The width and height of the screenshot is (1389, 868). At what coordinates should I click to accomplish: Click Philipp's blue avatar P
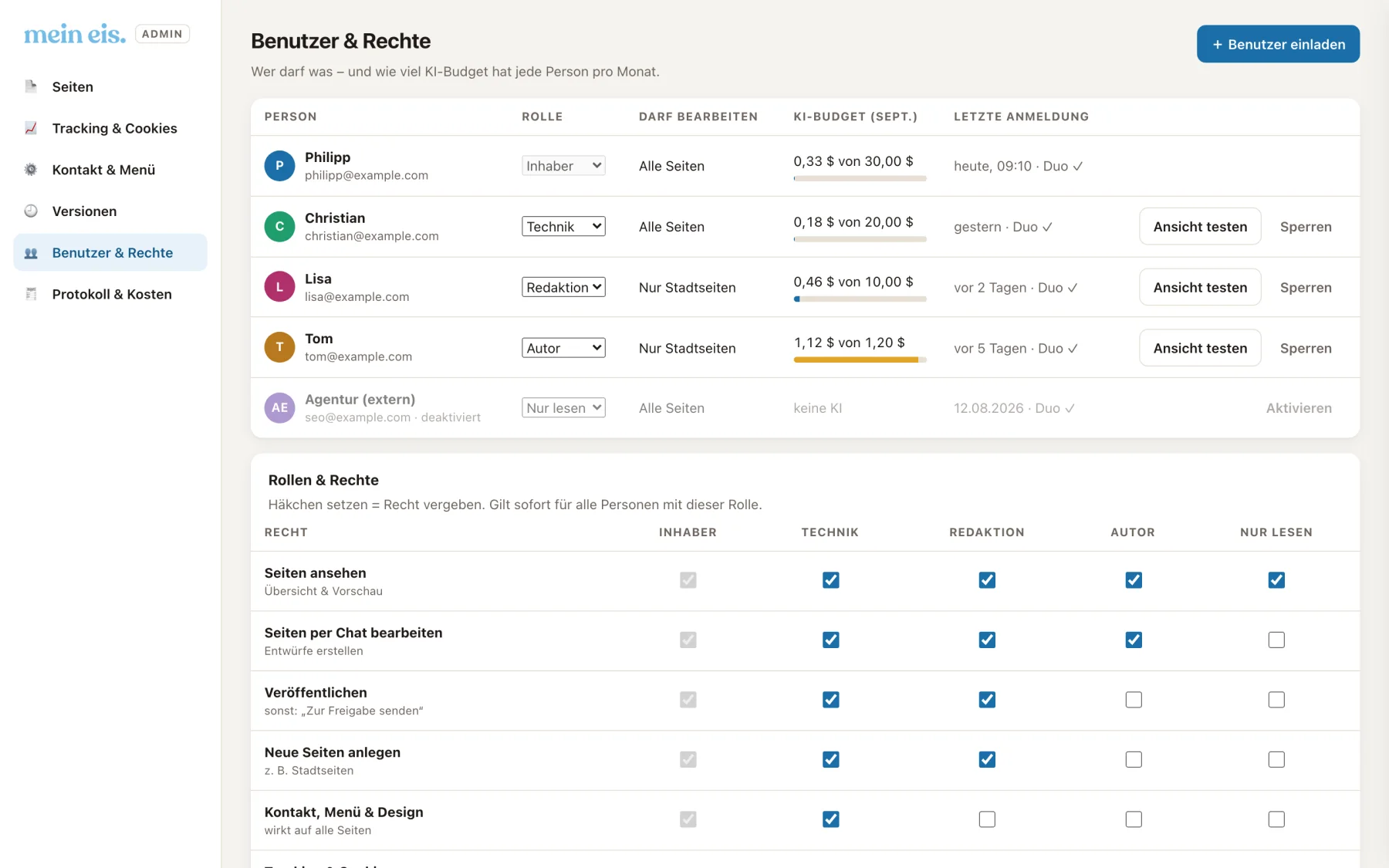click(279, 166)
